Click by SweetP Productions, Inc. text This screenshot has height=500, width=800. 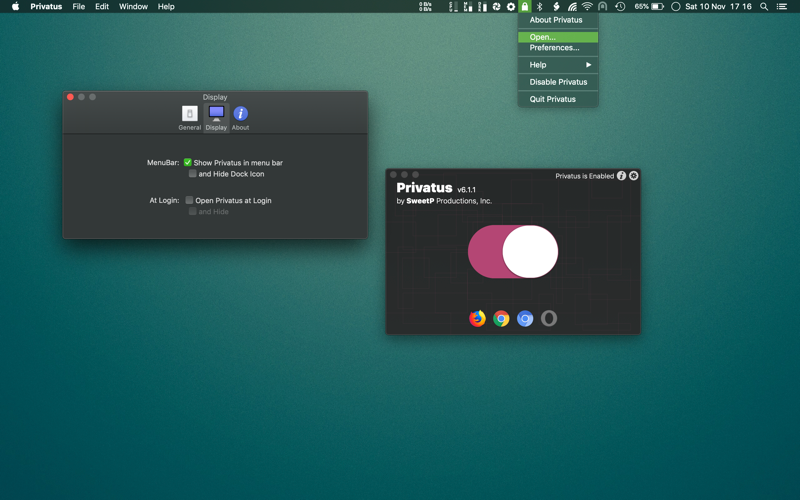pyautogui.click(x=444, y=201)
